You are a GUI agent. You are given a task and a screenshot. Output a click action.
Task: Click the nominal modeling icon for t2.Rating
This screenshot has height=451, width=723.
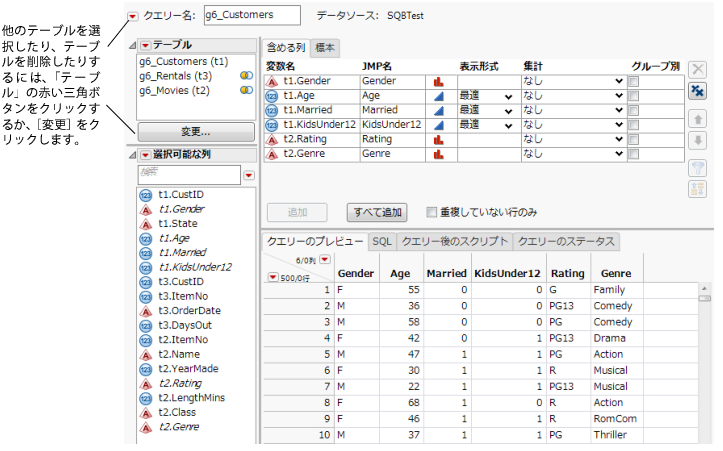coord(439,140)
